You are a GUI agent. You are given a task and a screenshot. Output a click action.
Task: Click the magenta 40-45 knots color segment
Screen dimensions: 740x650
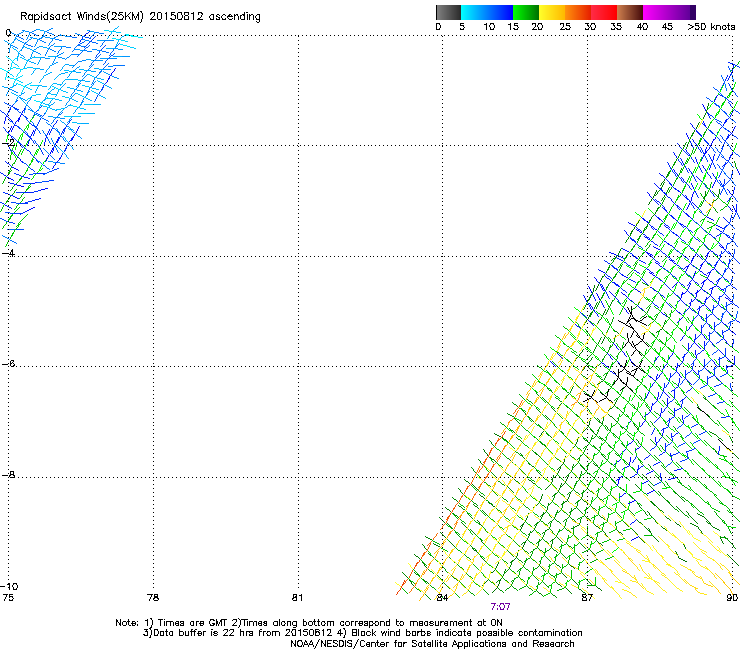pyautogui.click(x=656, y=12)
